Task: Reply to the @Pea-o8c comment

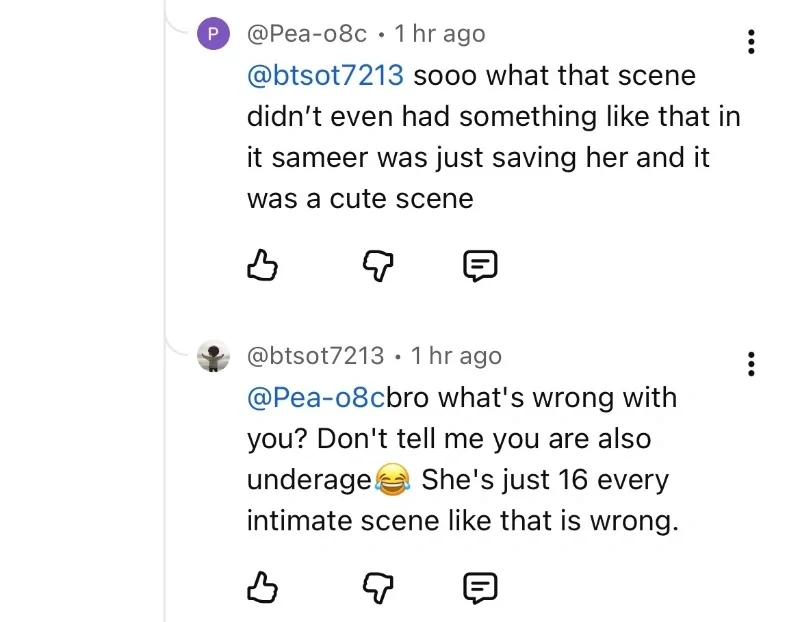Action: (480, 265)
